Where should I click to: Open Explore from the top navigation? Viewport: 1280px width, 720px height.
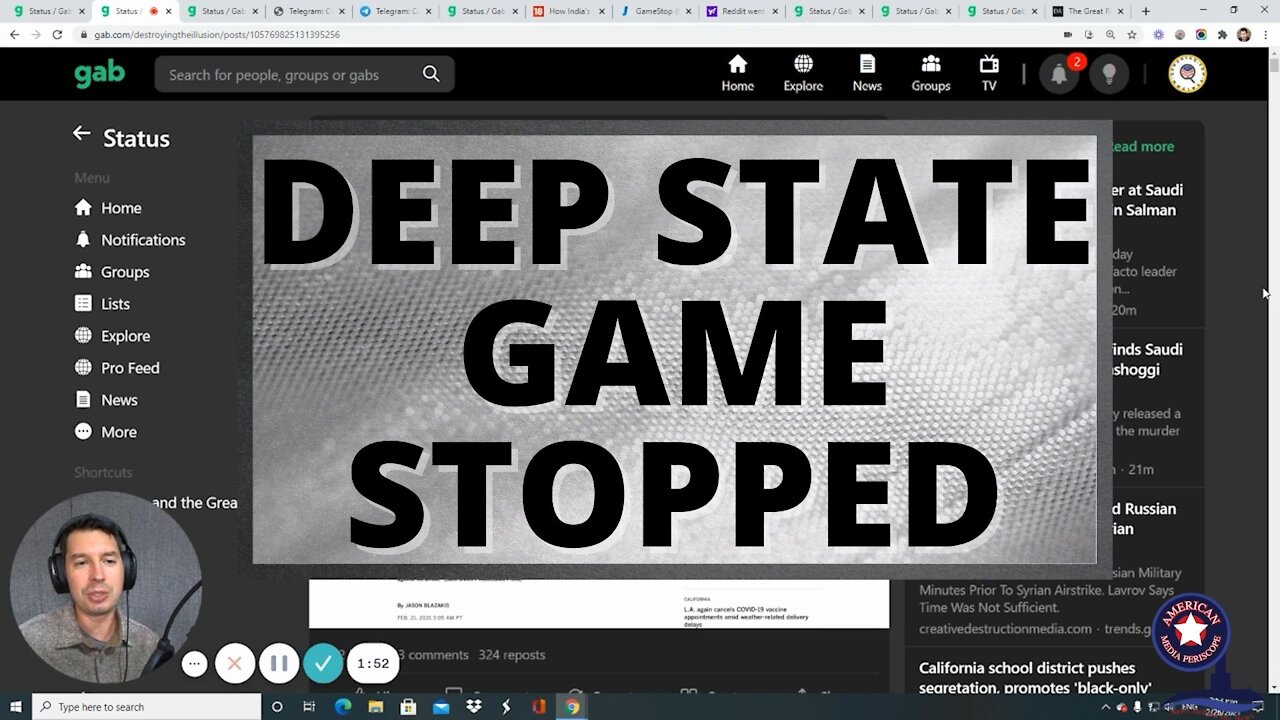tap(803, 74)
